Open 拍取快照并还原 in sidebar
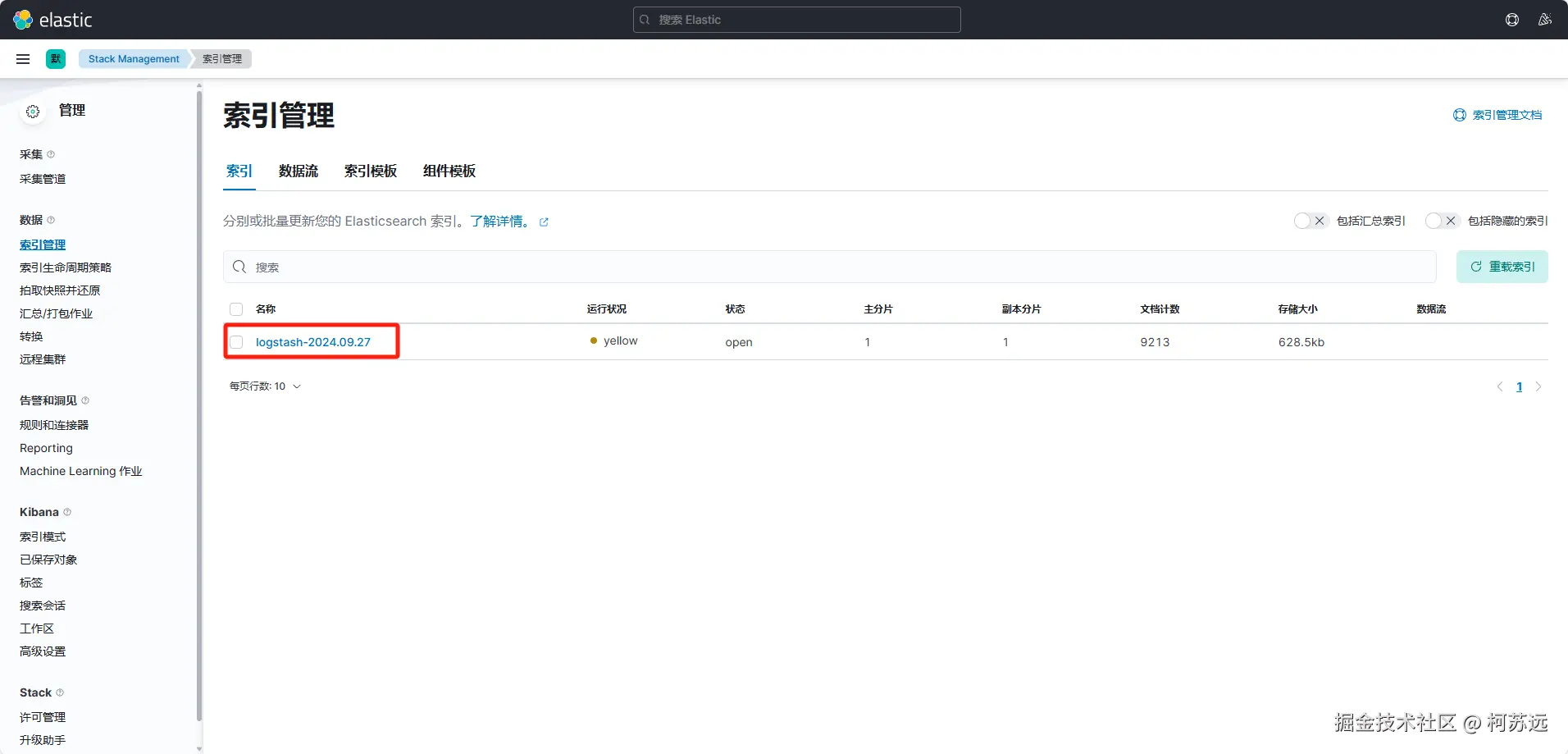Image resolution: width=1568 pixels, height=754 pixels. (60, 290)
